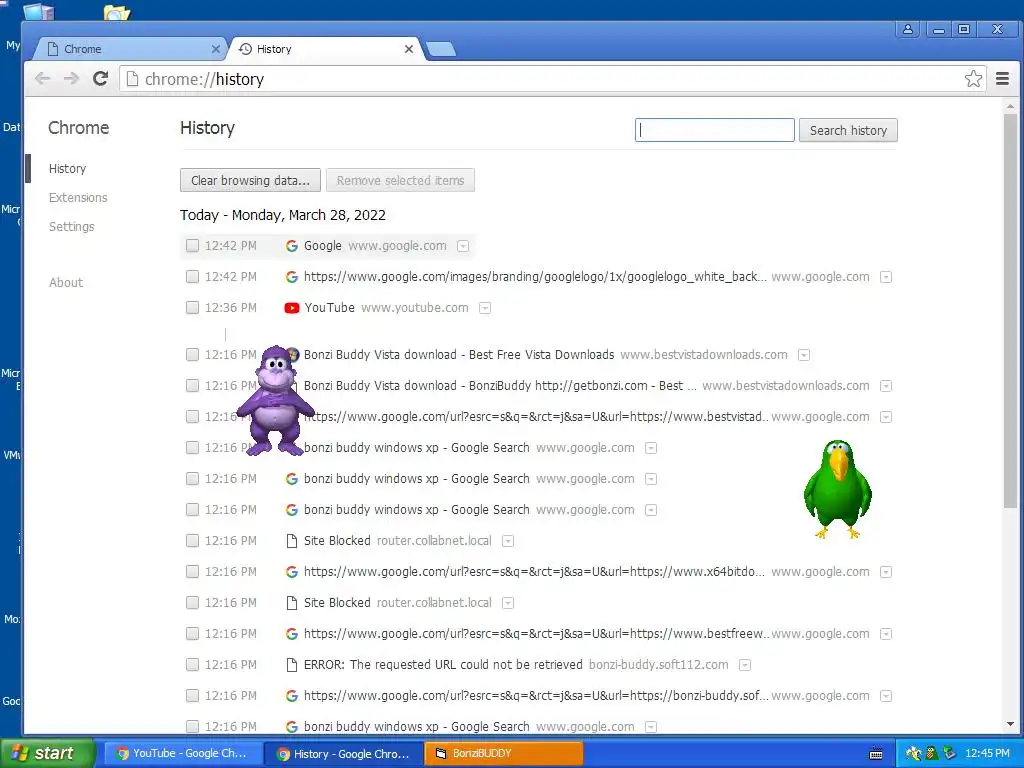This screenshot has height=768, width=1024.
Task: Bookmark this page with the star icon
Action: point(973,79)
